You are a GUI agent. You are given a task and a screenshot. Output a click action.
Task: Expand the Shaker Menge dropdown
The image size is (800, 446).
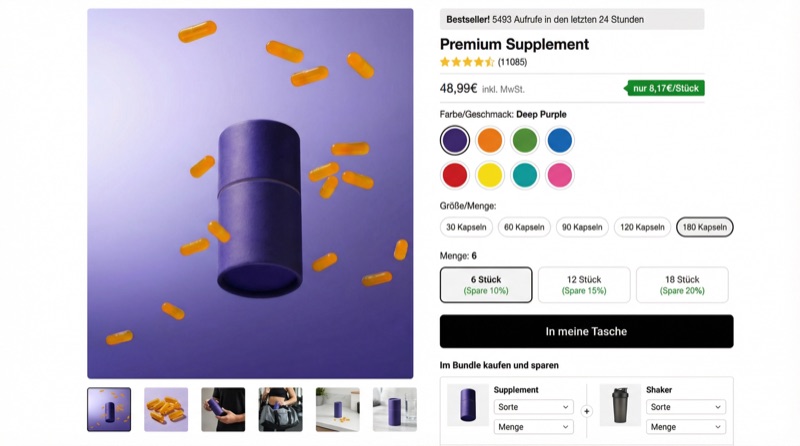pos(686,427)
